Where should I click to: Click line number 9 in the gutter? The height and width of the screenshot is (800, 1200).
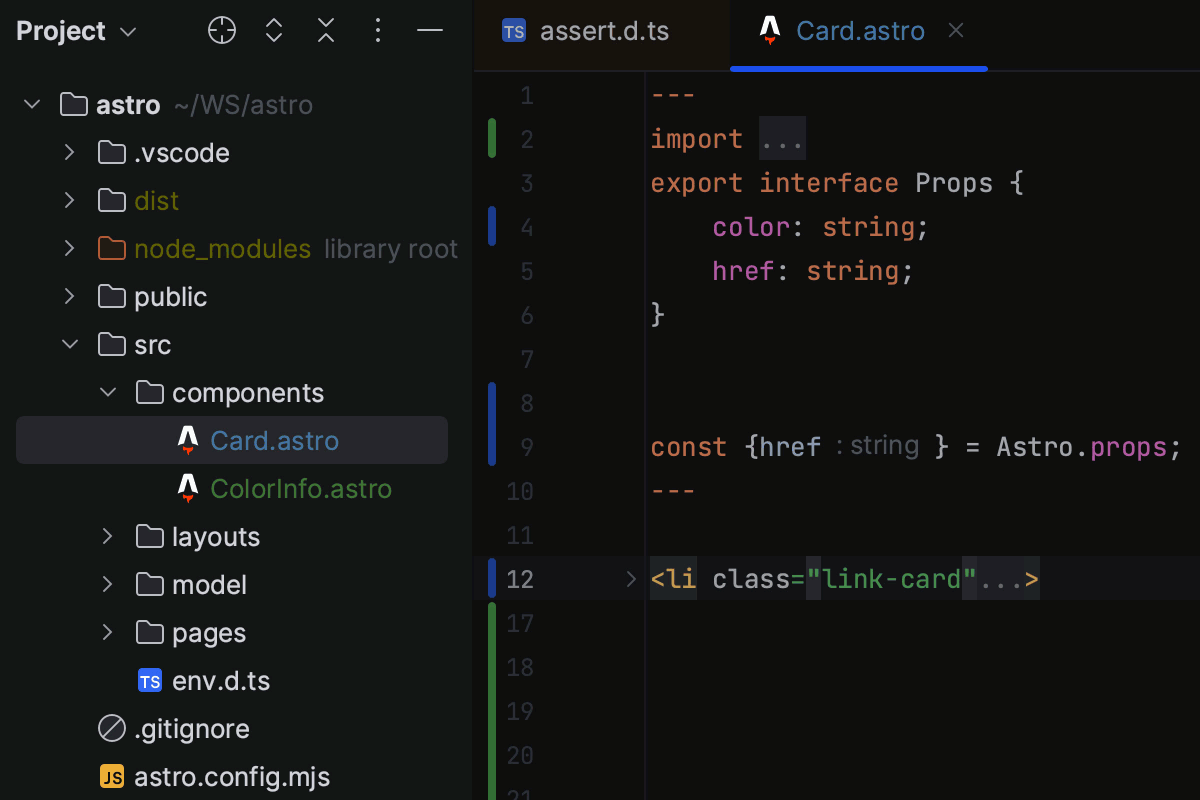527,446
